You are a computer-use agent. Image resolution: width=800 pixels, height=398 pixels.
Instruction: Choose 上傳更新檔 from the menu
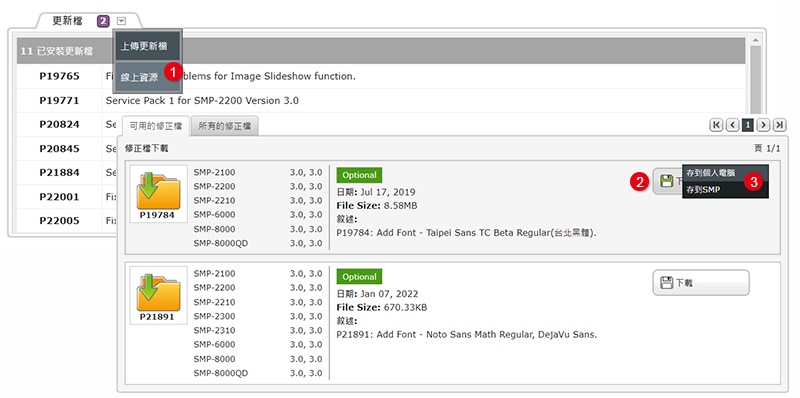tap(147, 45)
